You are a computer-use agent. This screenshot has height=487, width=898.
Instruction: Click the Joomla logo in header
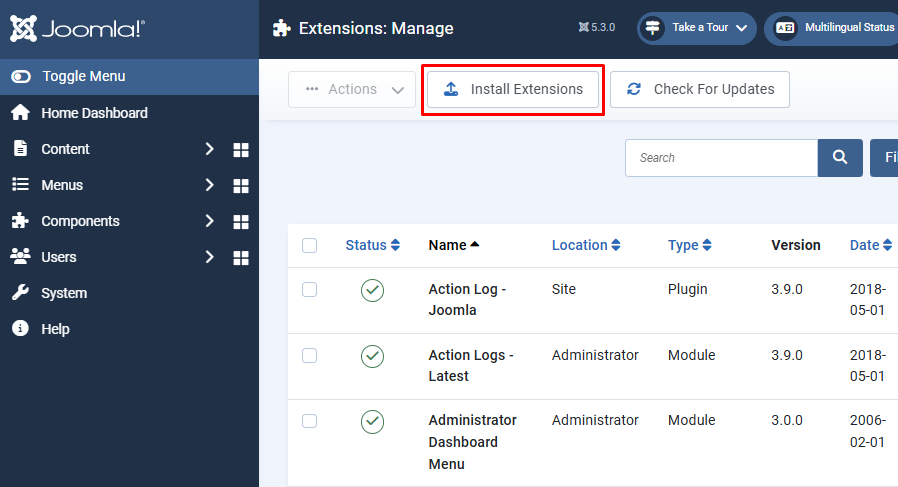click(76, 29)
